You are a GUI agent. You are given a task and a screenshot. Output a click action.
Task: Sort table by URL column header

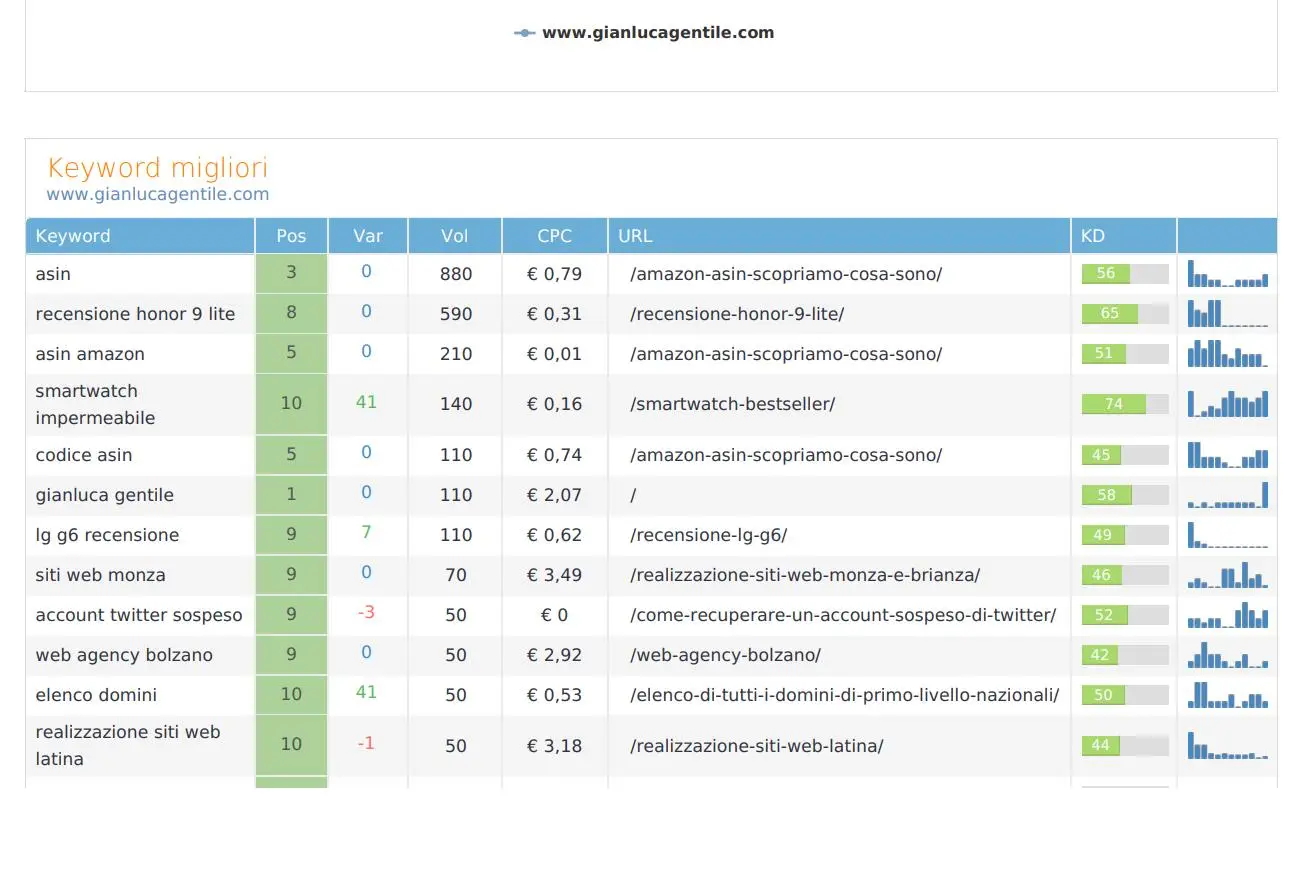pos(839,236)
